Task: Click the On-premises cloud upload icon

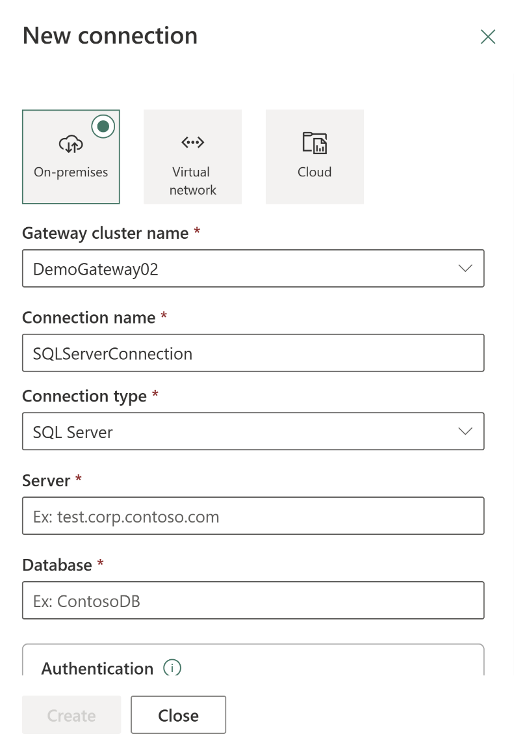Action: pos(71,144)
